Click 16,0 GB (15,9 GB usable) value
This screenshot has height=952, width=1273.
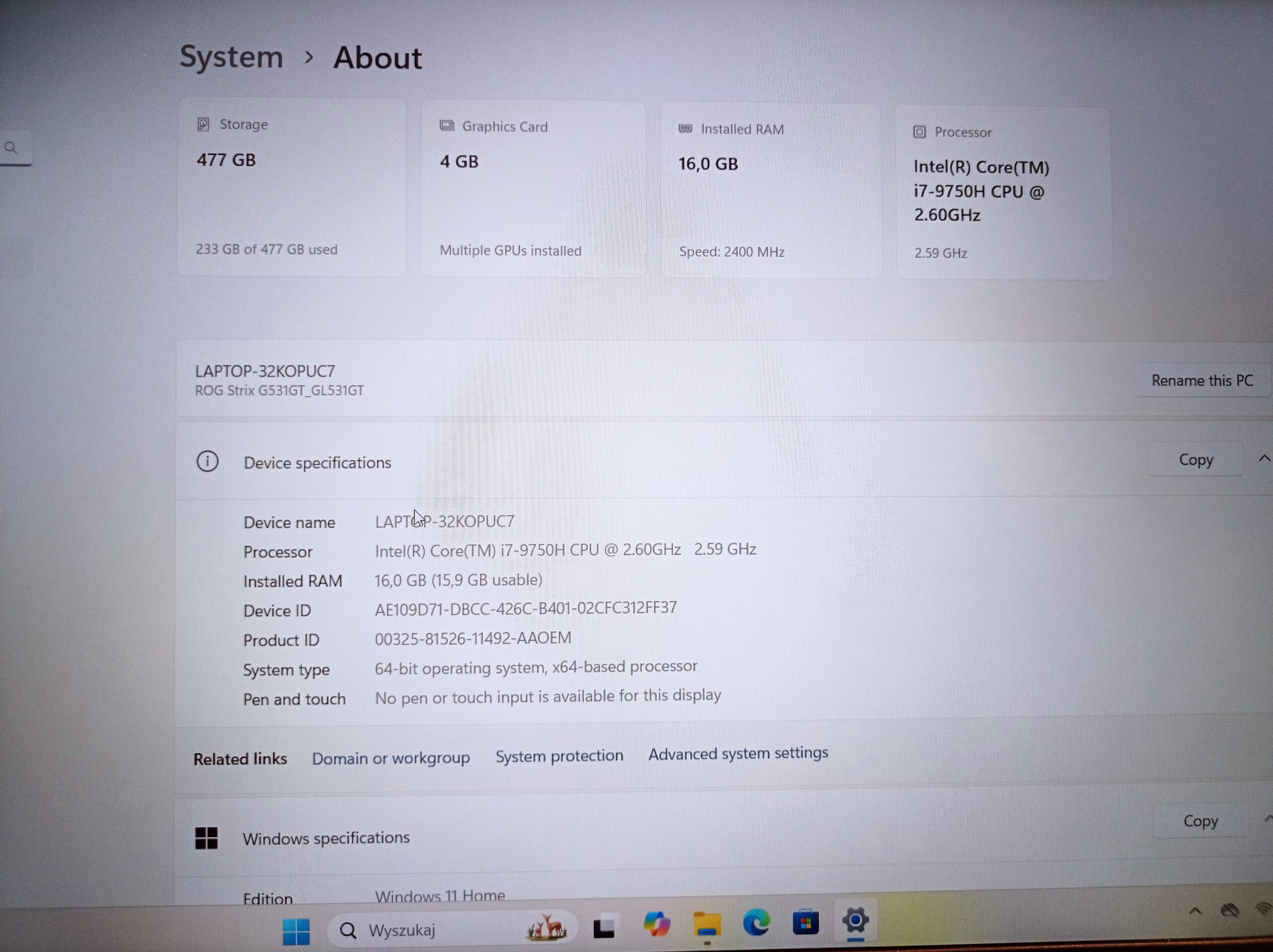tap(458, 580)
